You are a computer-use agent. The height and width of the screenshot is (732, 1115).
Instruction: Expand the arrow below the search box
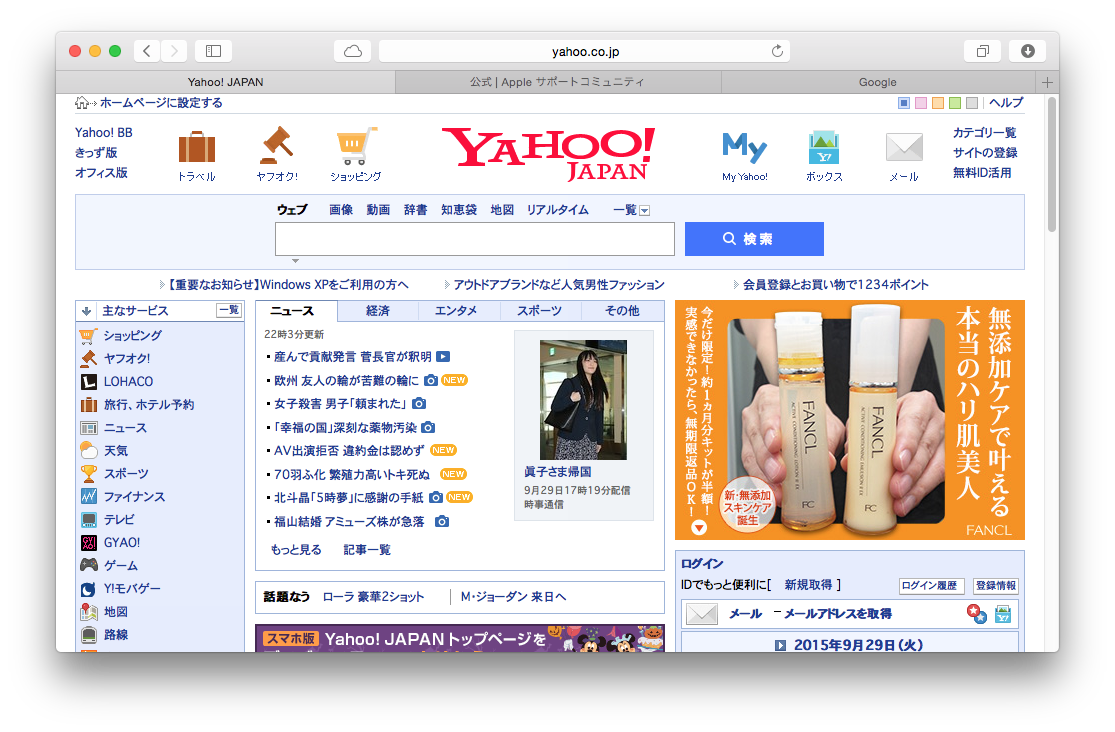pos(295,261)
